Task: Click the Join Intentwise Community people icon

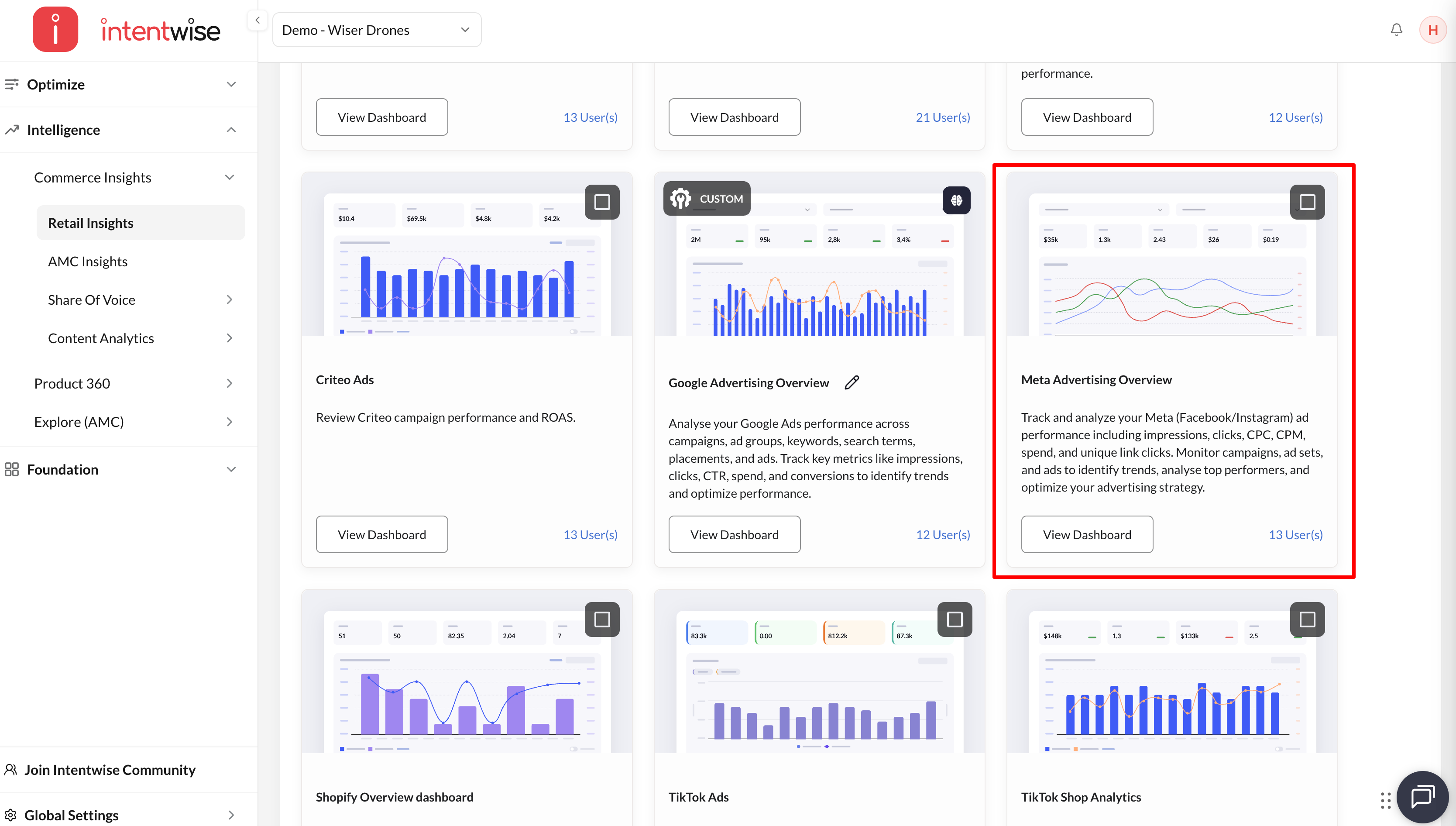Action: point(11,770)
